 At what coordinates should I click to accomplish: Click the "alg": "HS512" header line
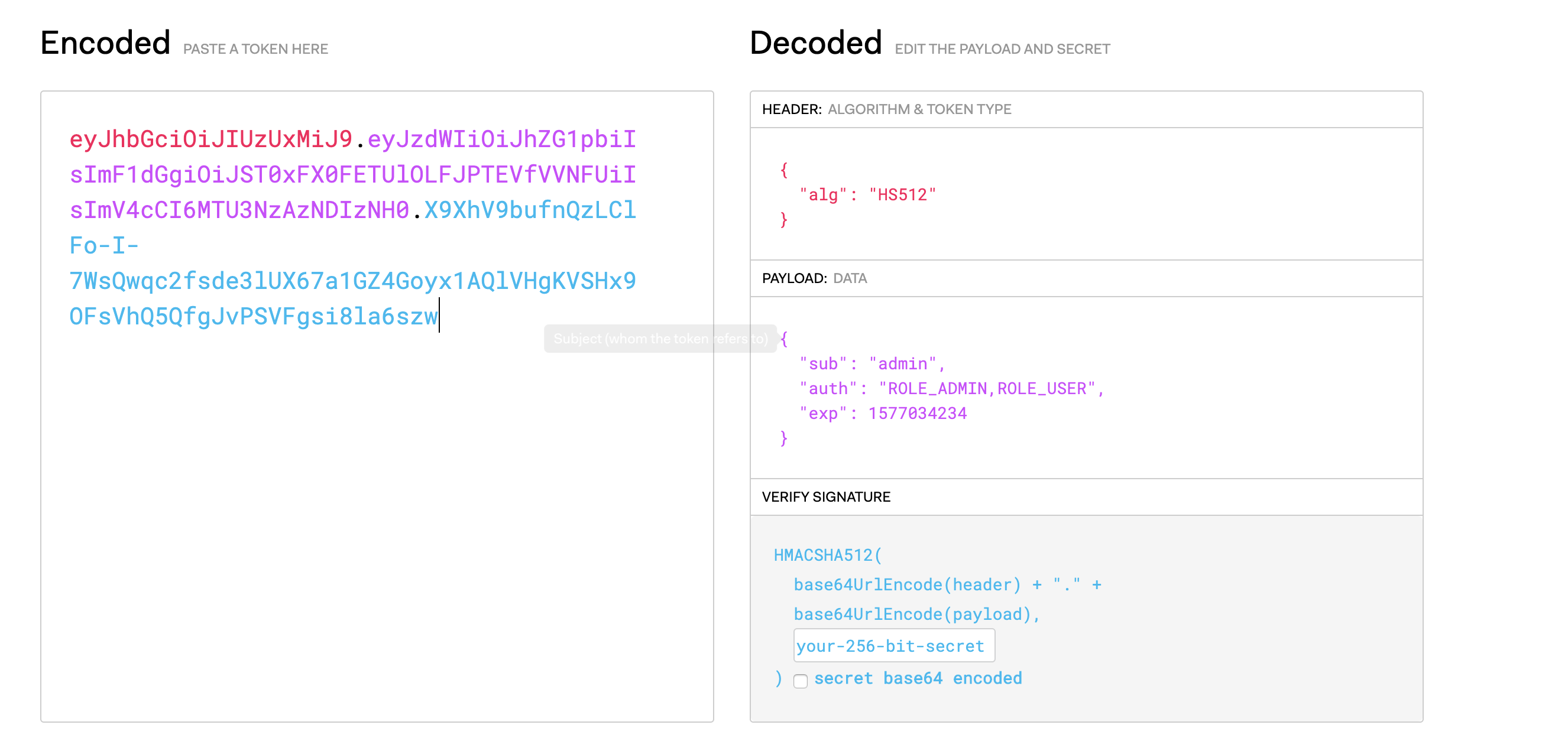[x=867, y=194]
